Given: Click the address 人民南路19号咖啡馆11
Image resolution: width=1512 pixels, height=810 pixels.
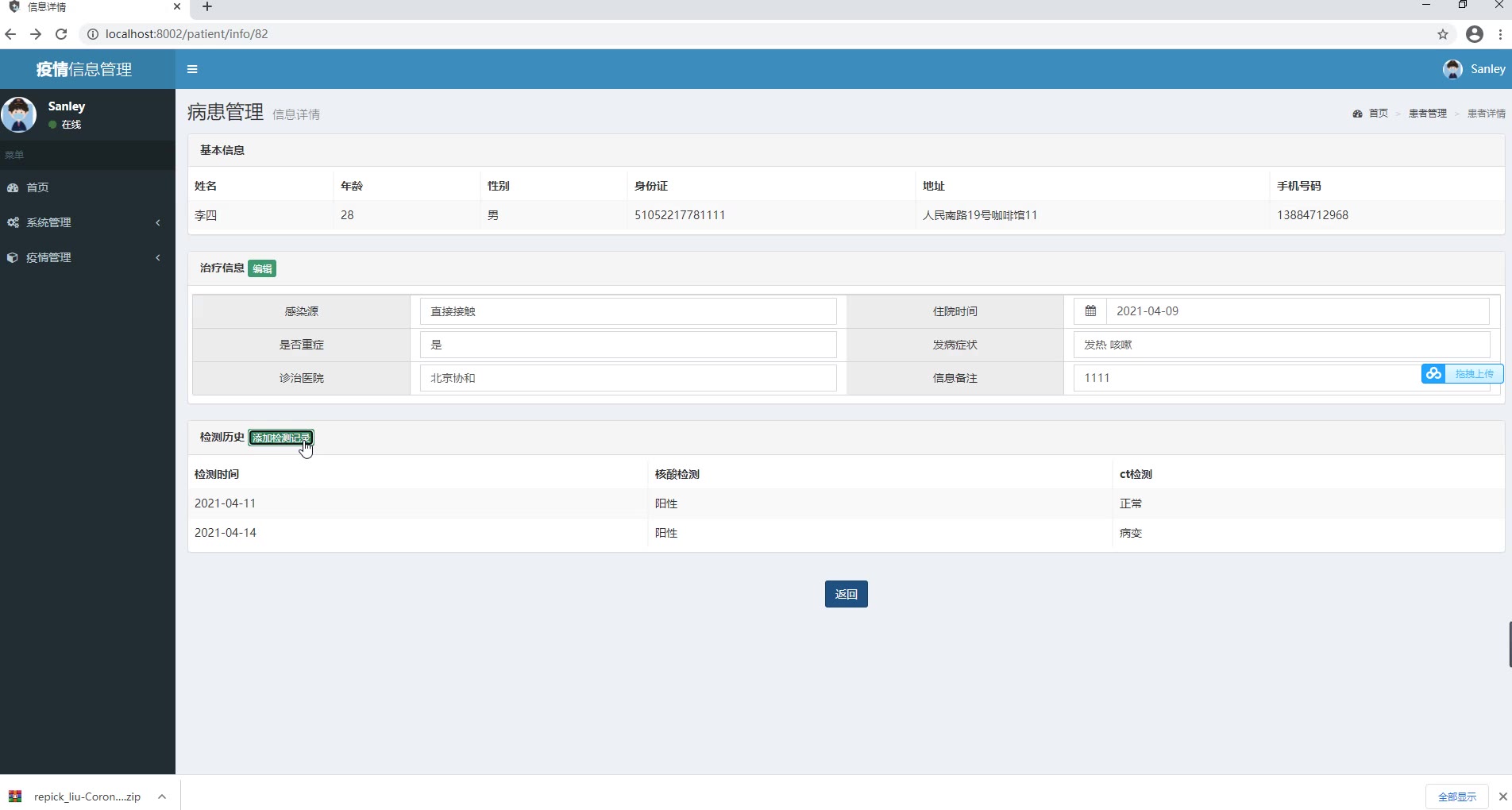Looking at the screenshot, I should click(x=980, y=215).
